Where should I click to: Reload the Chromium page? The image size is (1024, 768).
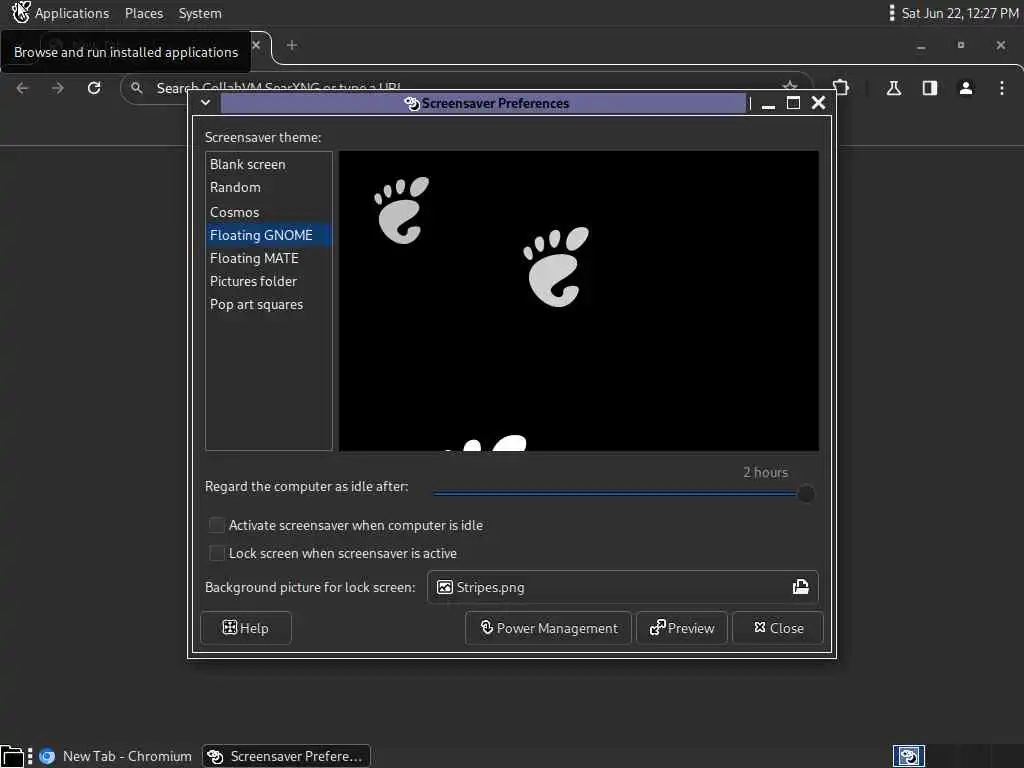coord(94,88)
